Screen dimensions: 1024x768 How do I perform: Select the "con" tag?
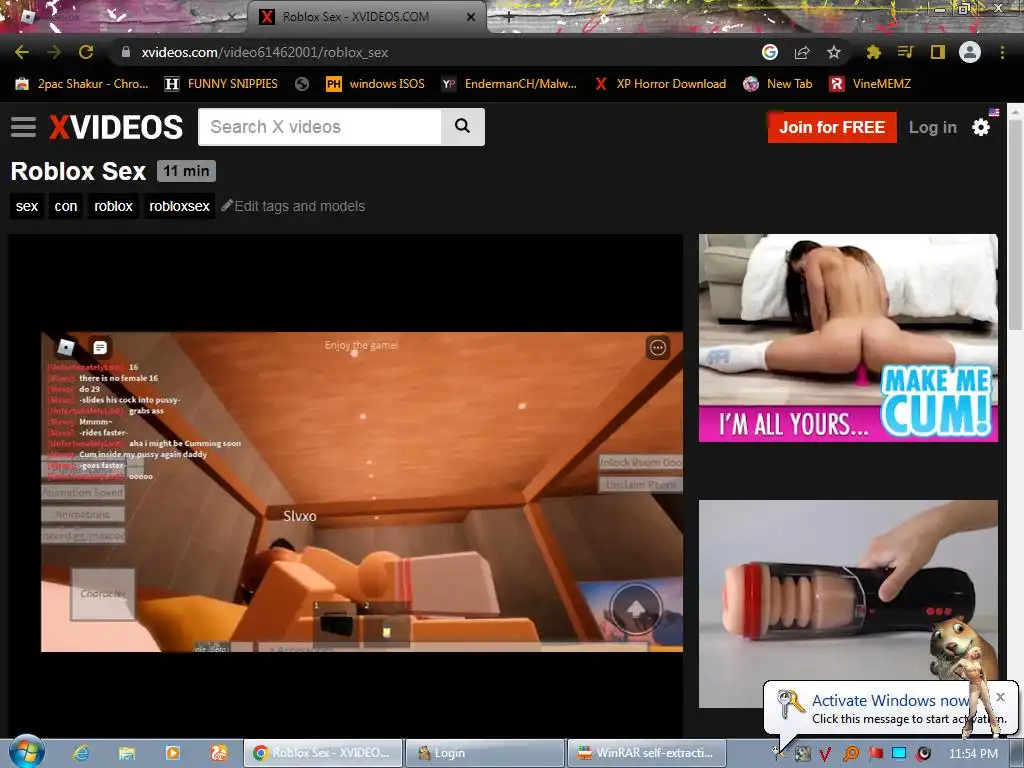pos(66,206)
